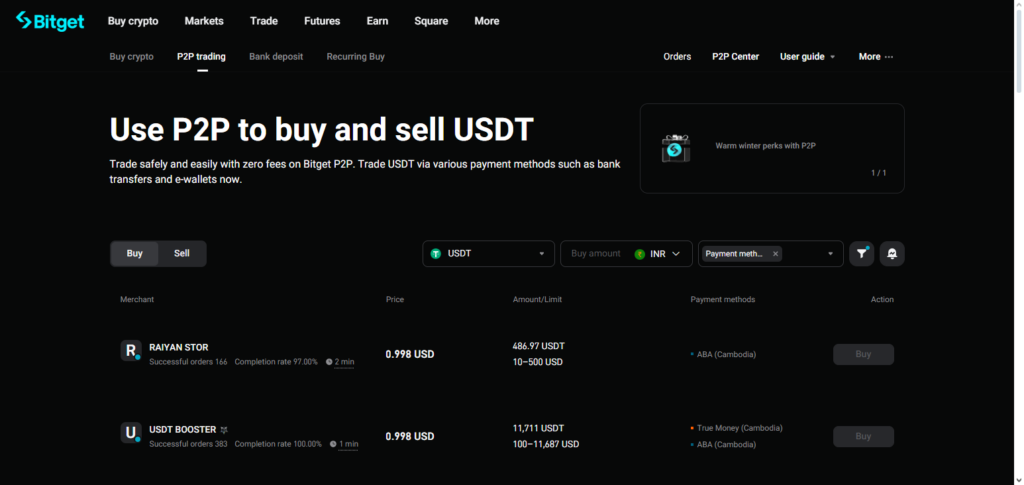Click True Money (Cambodia) payment method

[739, 428]
